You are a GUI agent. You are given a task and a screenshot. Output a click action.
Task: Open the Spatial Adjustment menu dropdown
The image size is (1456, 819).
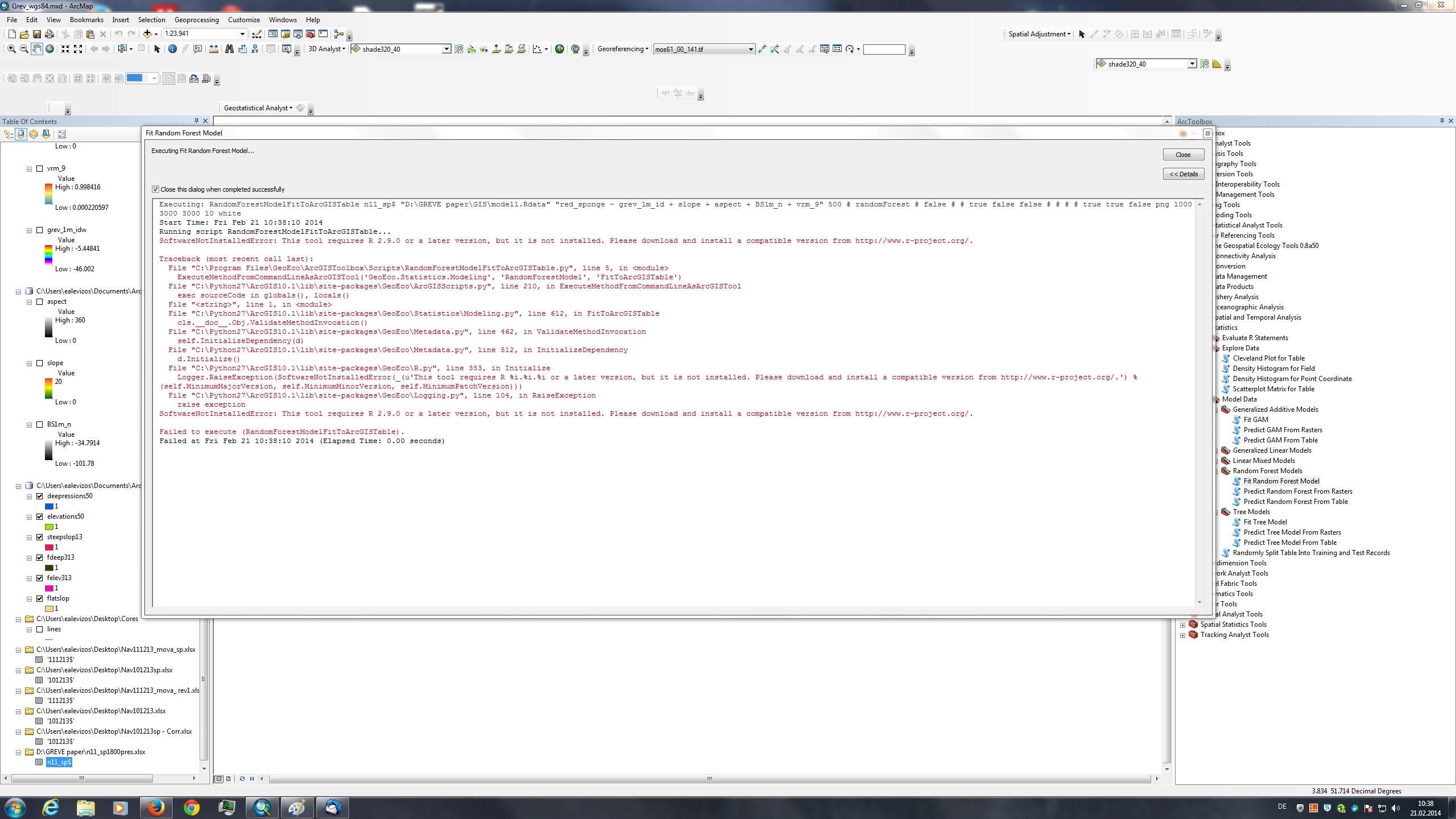(1039, 34)
